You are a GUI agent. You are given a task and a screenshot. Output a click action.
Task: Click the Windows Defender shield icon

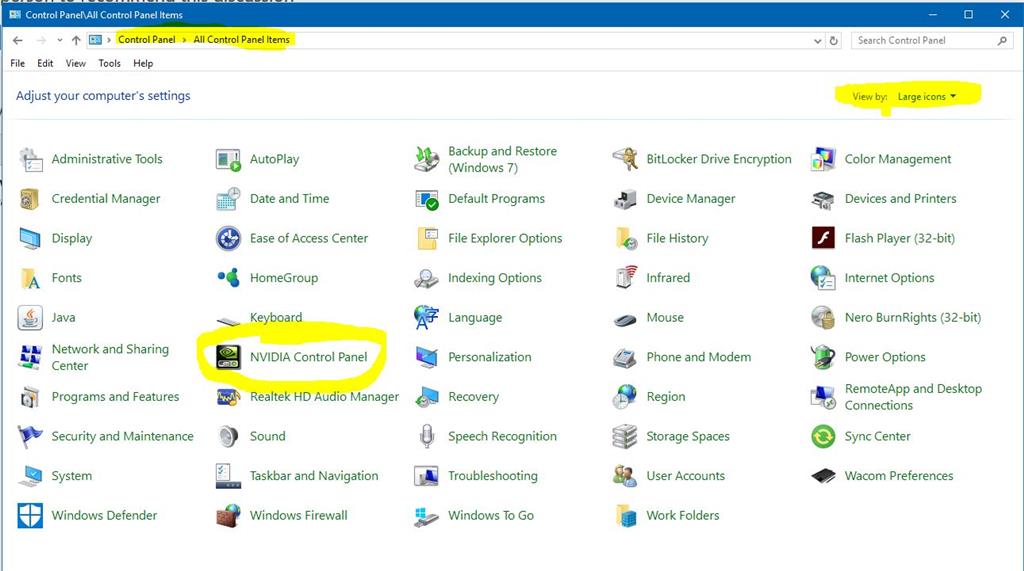pos(30,515)
